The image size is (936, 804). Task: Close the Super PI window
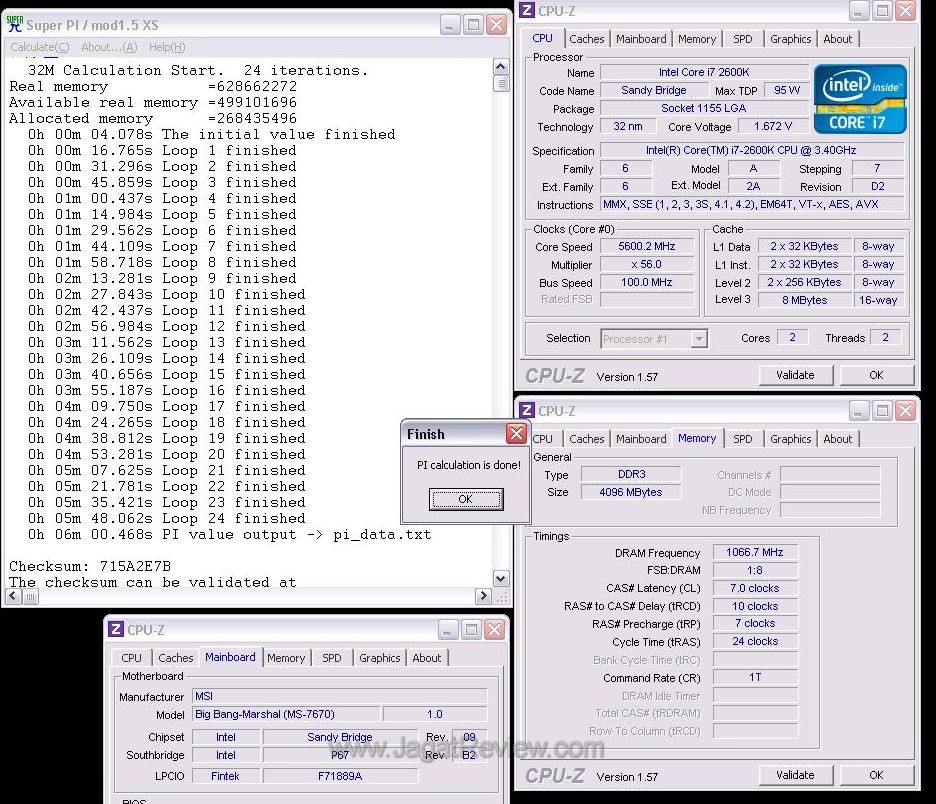coord(496,25)
